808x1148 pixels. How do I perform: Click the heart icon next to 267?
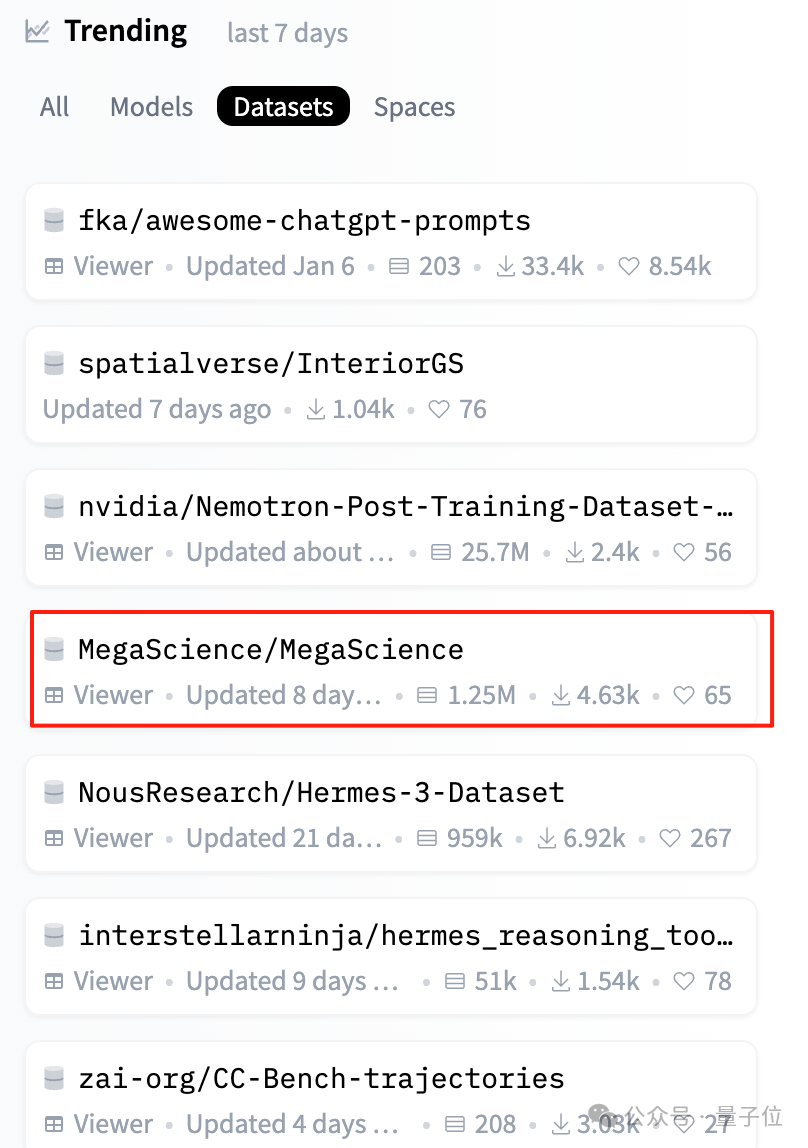[670, 838]
